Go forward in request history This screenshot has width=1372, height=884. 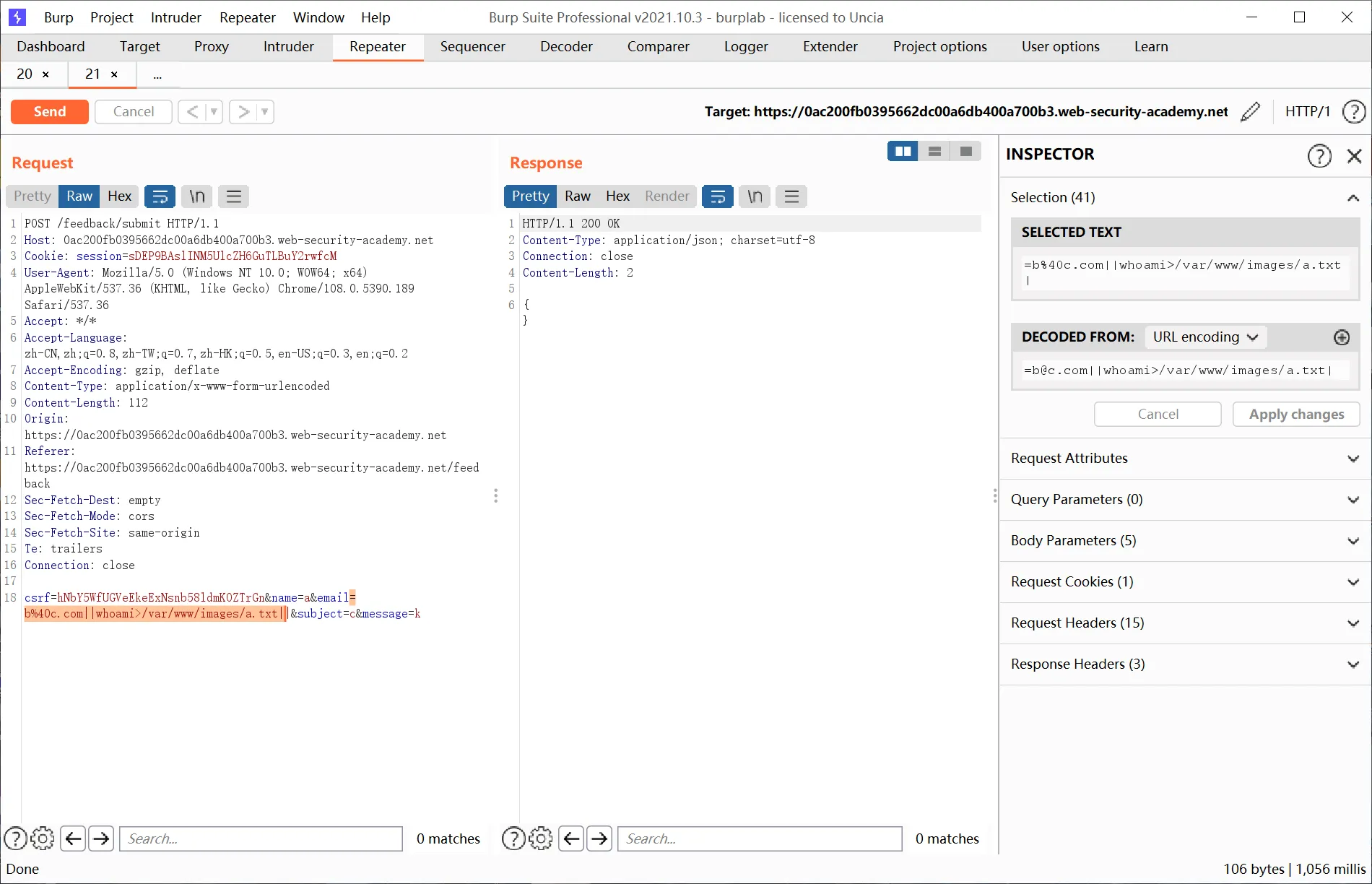(244, 112)
